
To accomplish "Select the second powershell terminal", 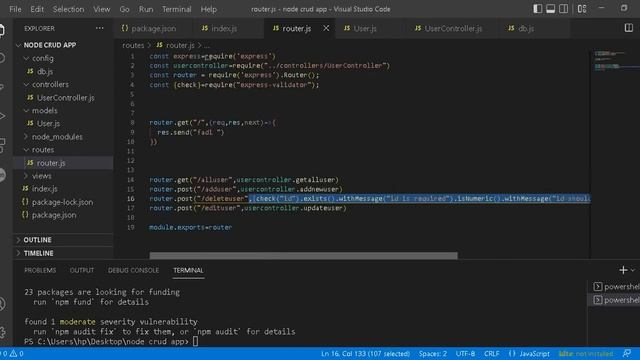I will coord(616,300).
